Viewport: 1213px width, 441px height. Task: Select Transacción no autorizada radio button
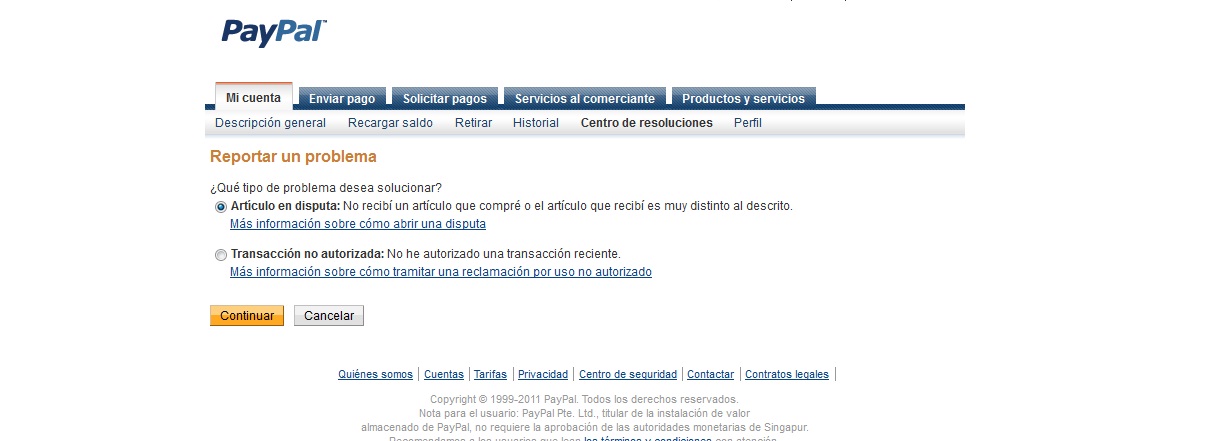(x=221, y=255)
